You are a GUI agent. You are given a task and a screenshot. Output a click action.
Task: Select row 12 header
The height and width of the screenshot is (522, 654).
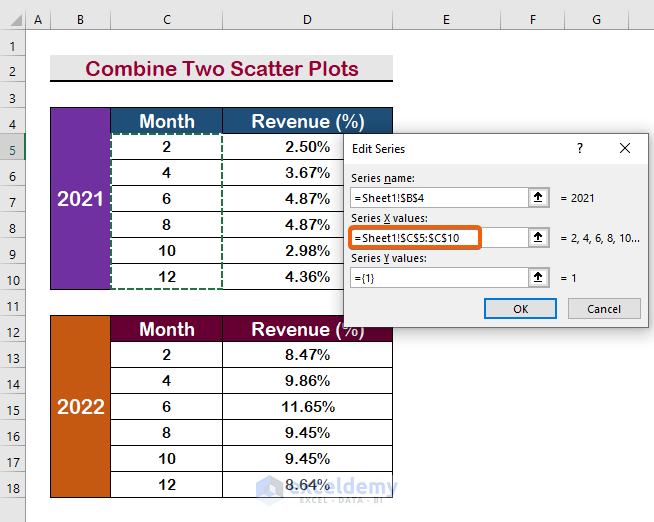(x=12, y=329)
